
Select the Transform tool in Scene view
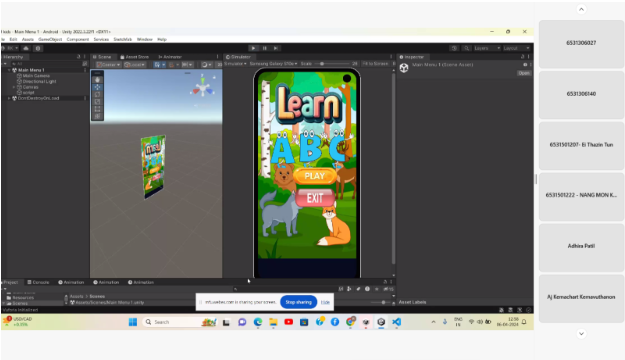97,116
